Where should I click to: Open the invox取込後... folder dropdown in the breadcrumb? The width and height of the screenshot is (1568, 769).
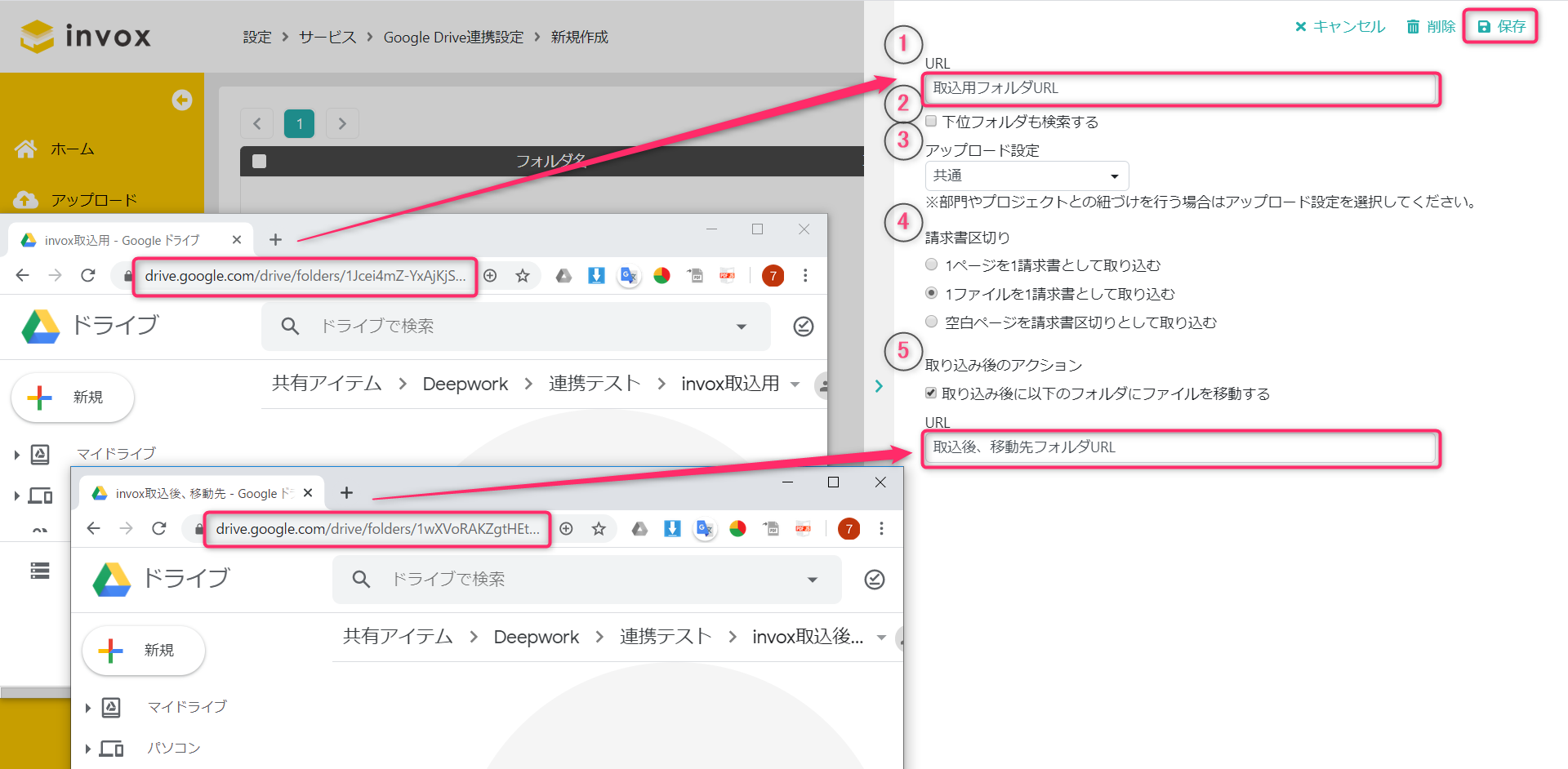(881, 638)
